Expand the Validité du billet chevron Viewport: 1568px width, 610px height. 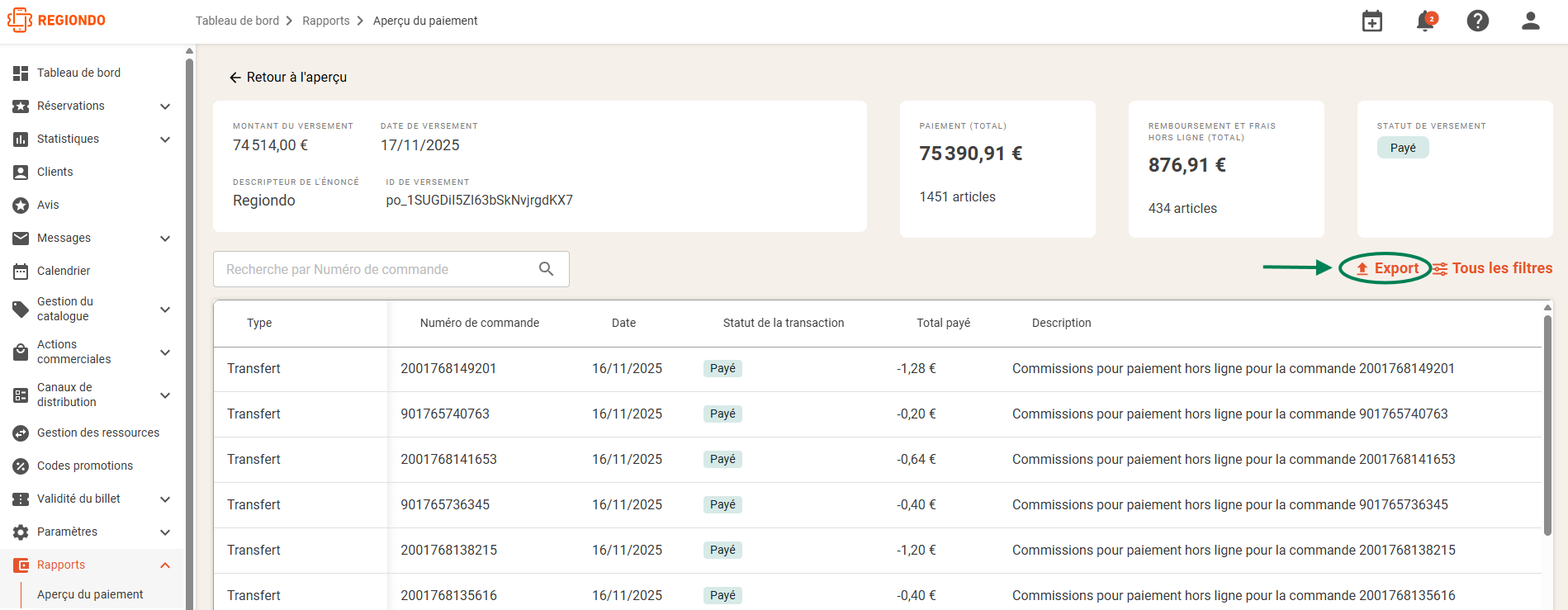(165, 499)
